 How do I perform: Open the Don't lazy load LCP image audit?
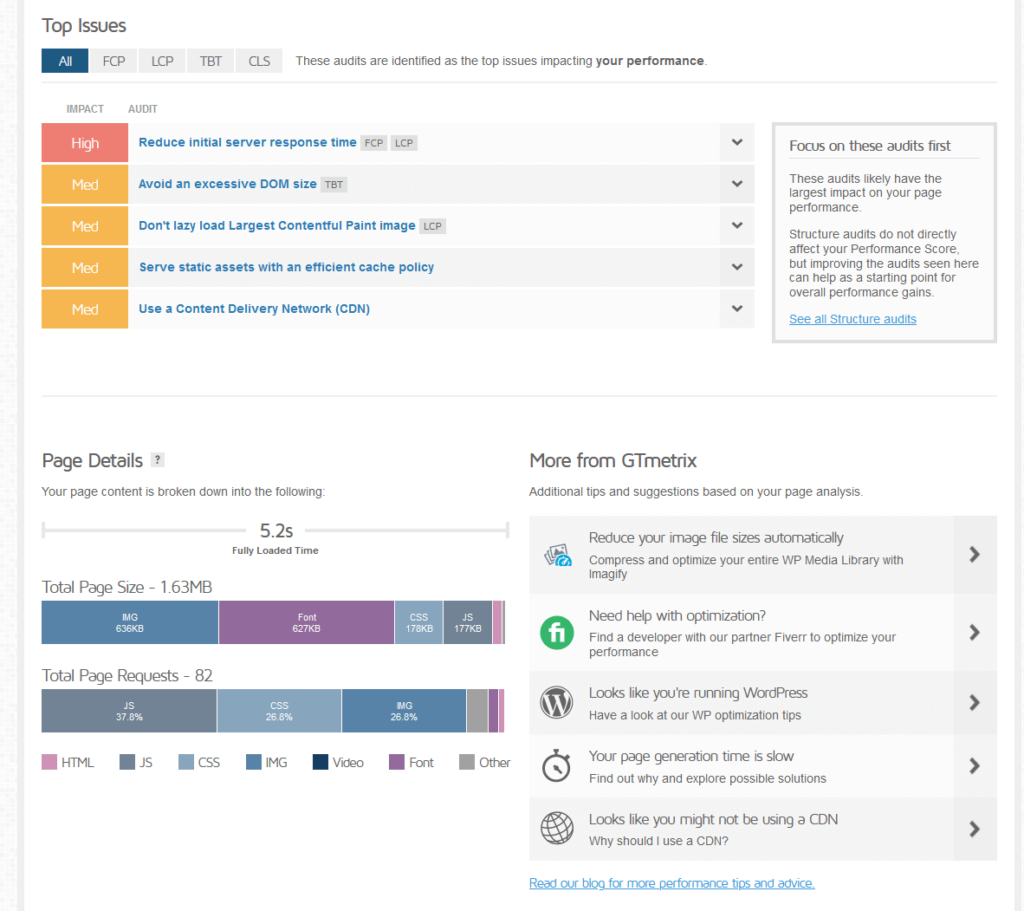coord(277,226)
